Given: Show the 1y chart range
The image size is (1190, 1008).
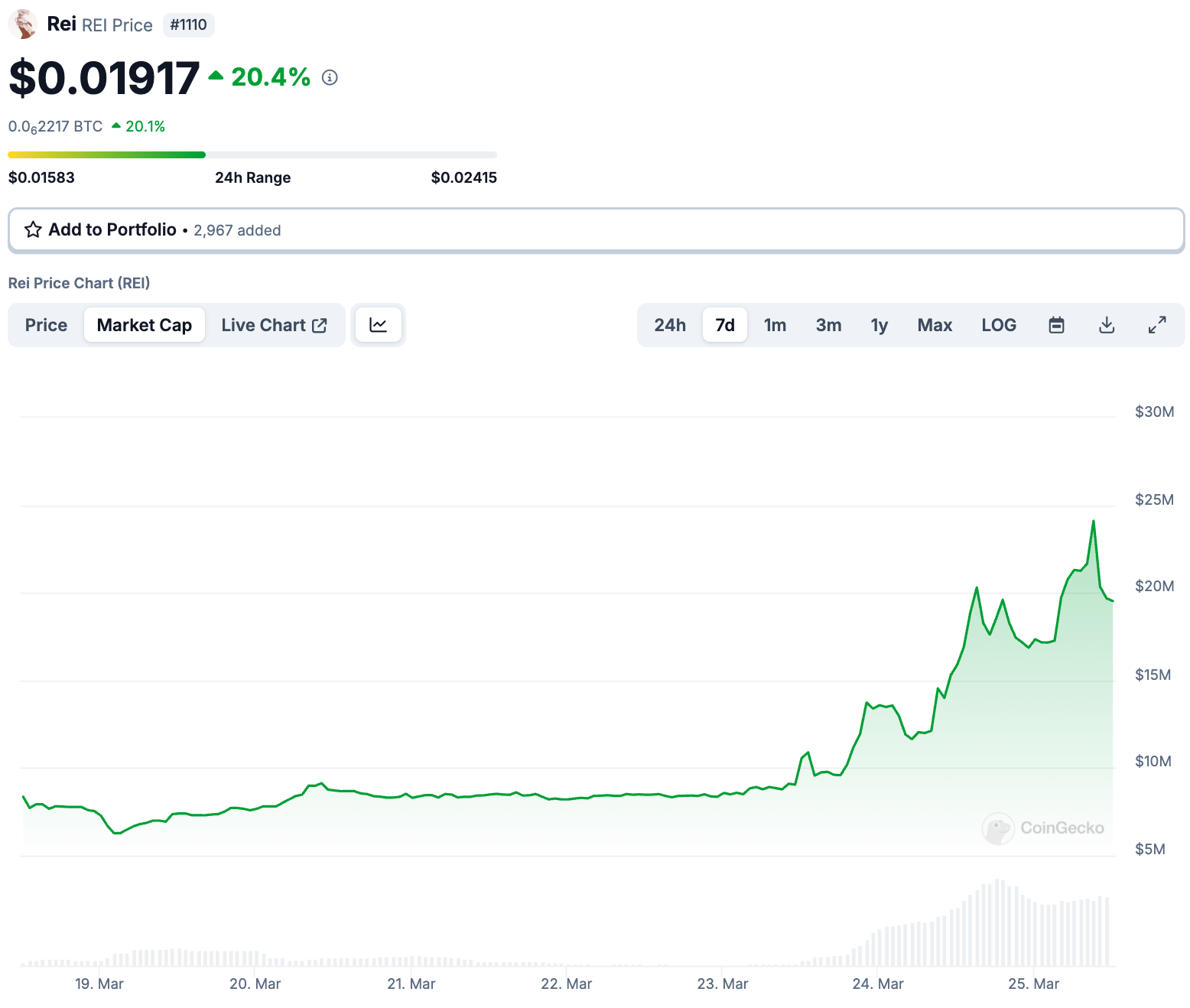Looking at the screenshot, I should point(879,325).
